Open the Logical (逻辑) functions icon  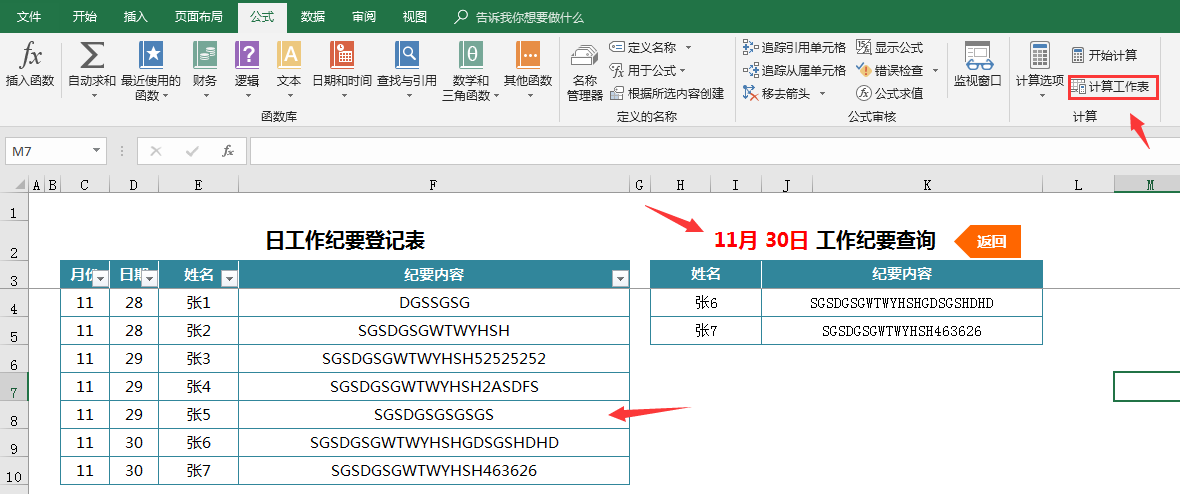click(x=247, y=55)
